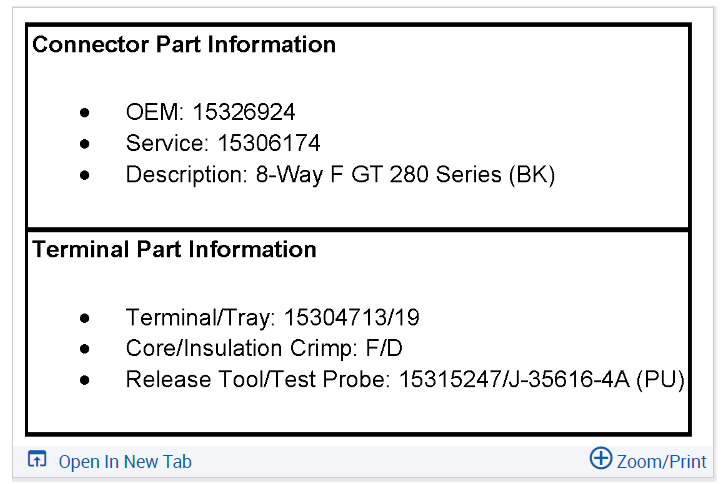Click the bullet beside the Terminal/Tray entry
The height and width of the screenshot is (484, 721).
pyautogui.click(x=85, y=318)
